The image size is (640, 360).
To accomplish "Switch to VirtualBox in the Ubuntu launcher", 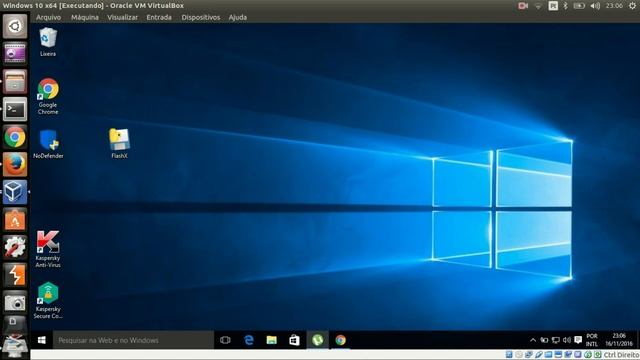I will pos(15,192).
